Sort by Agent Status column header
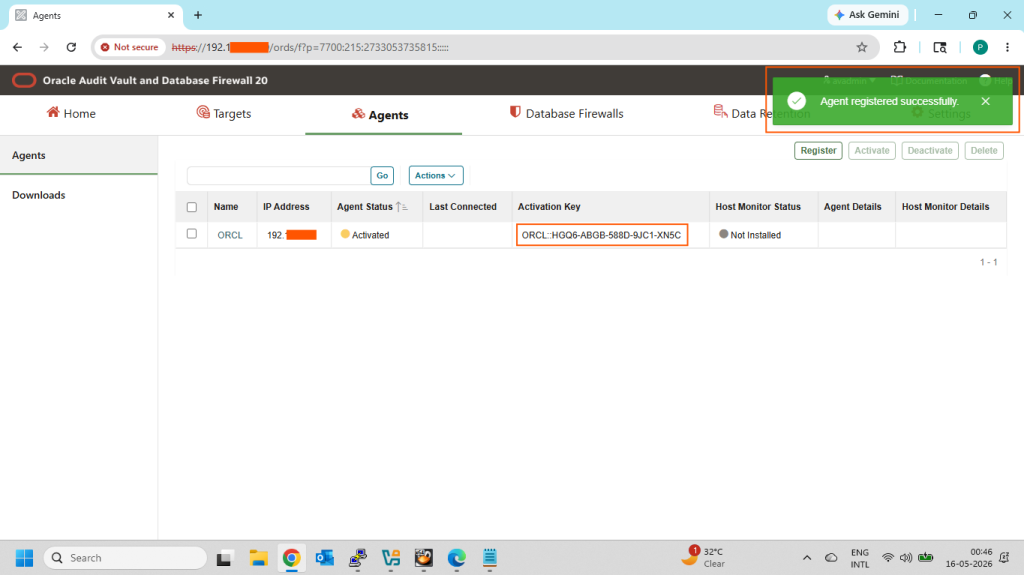 click(364, 207)
